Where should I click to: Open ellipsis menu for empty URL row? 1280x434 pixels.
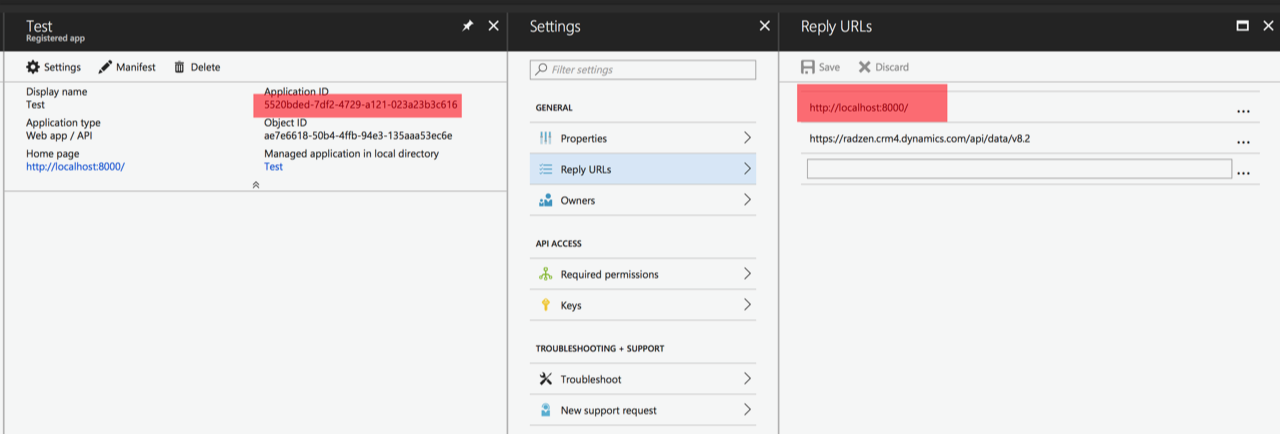1243,174
